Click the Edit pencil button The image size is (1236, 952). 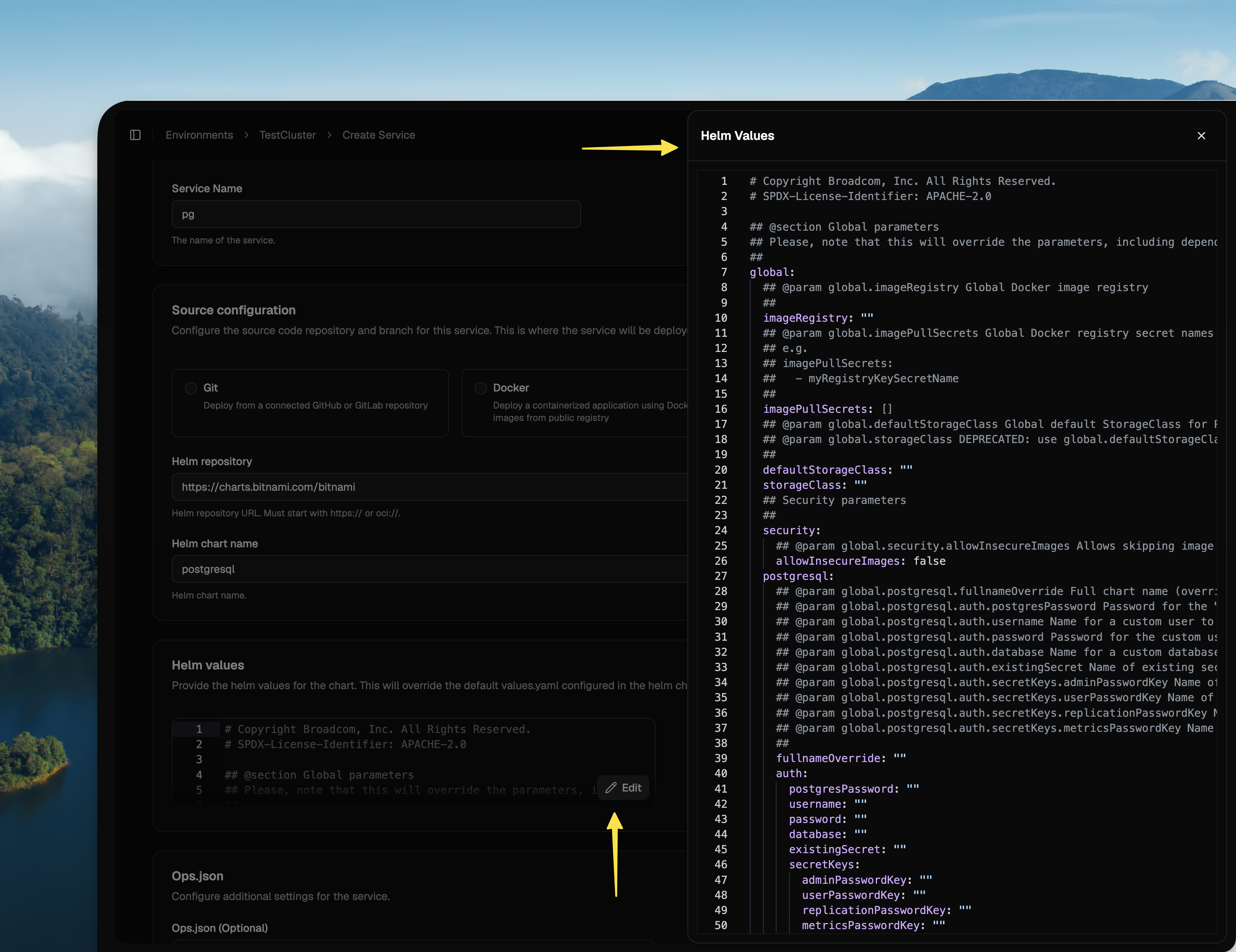click(623, 787)
